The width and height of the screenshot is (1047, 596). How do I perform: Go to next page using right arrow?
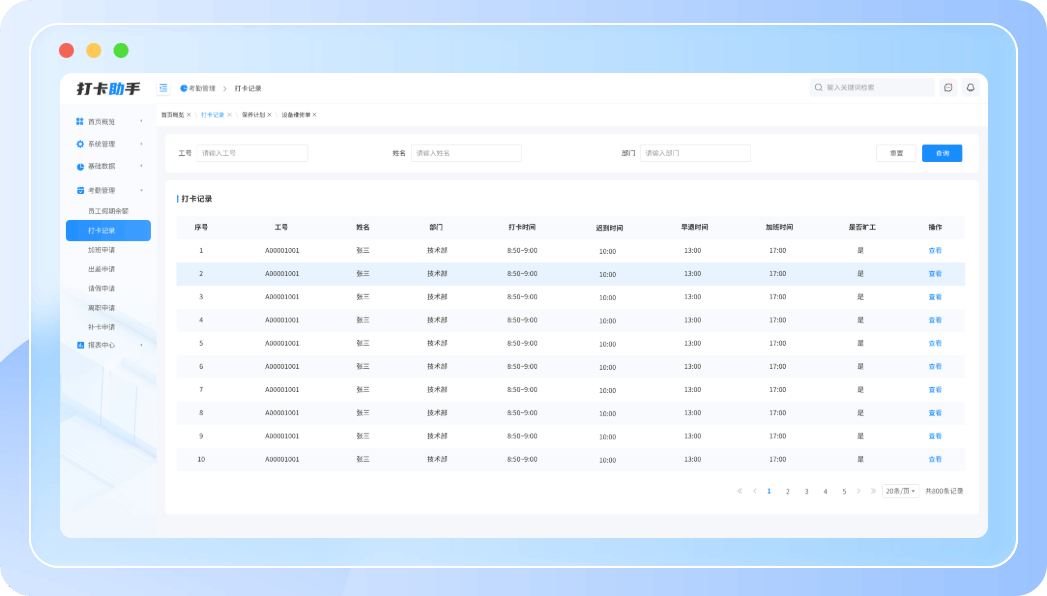(858, 491)
